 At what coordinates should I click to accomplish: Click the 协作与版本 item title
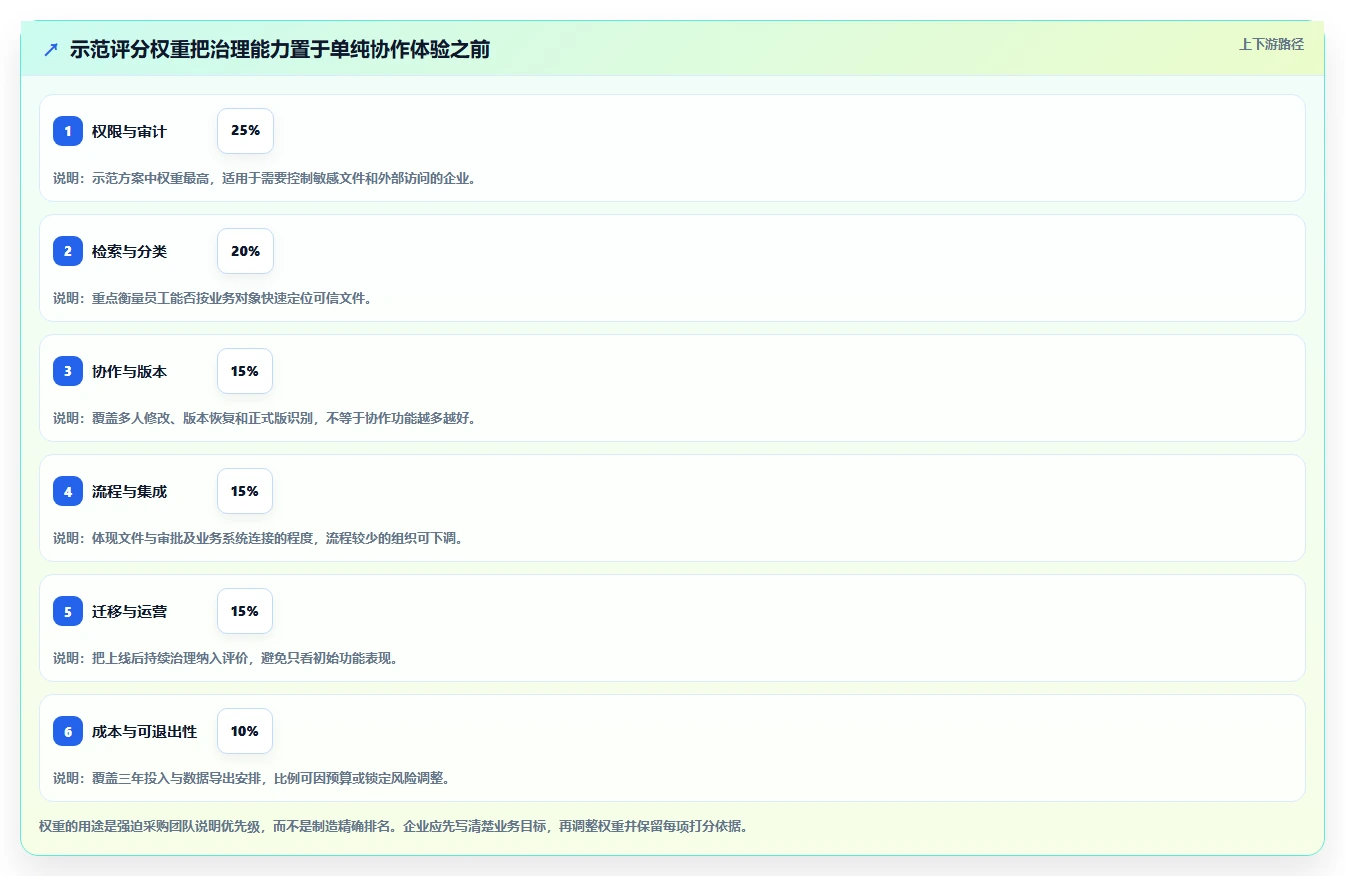(x=129, y=371)
